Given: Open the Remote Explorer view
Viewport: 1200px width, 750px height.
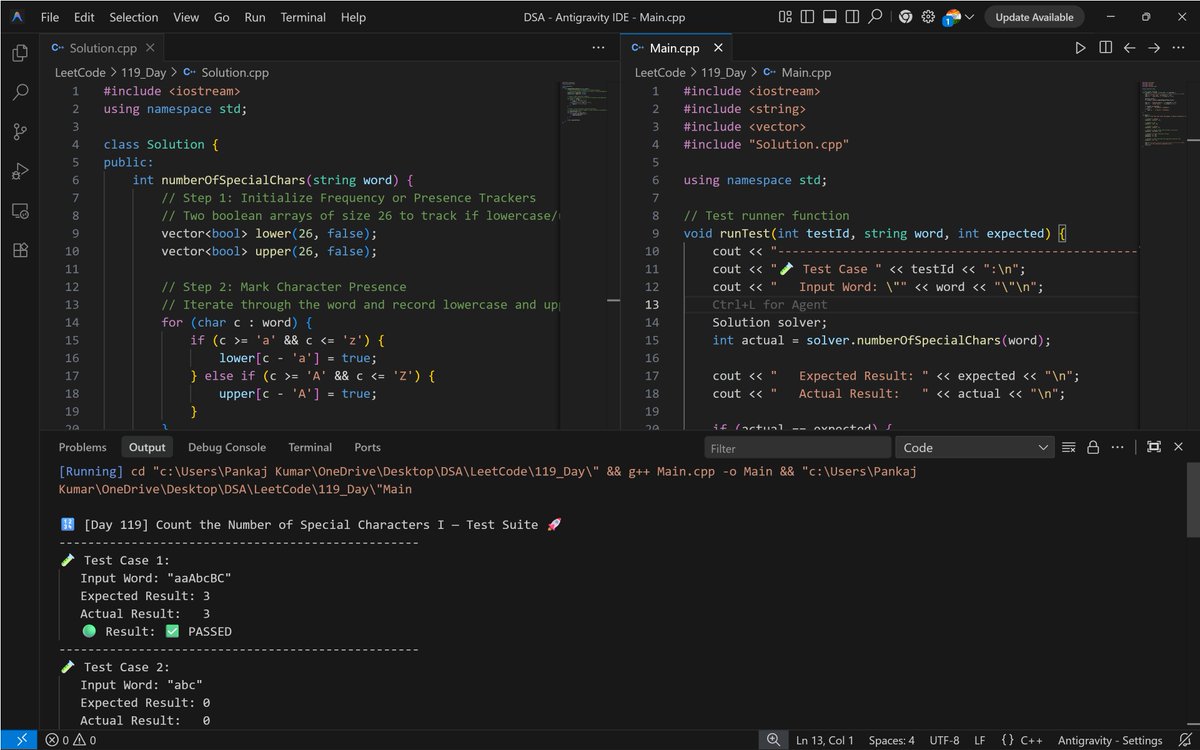Looking at the screenshot, I should pos(20,210).
